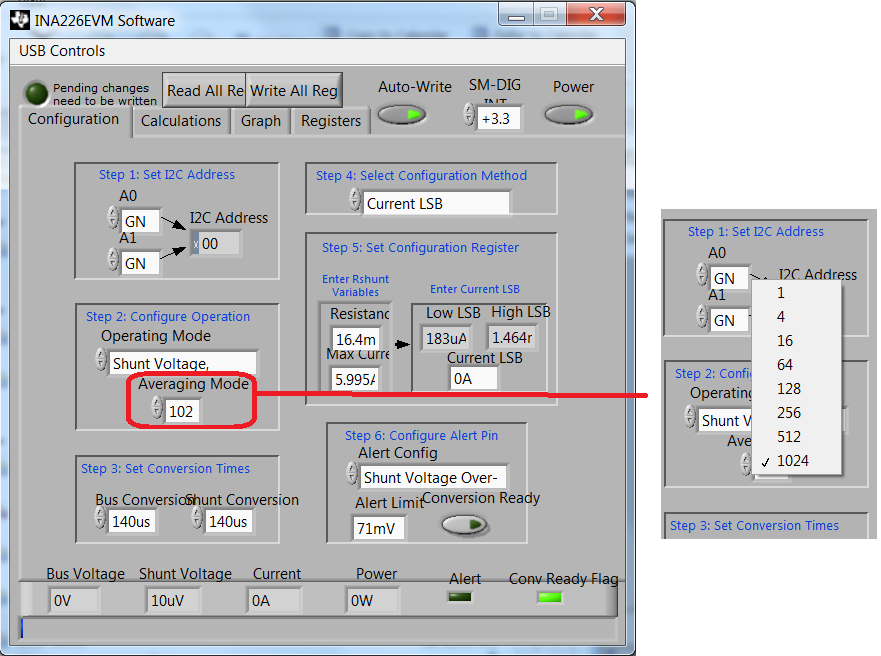Open the USB Controls menu
Image resolution: width=881 pixels, height=656 pixels.
click(x=62, y=51)
